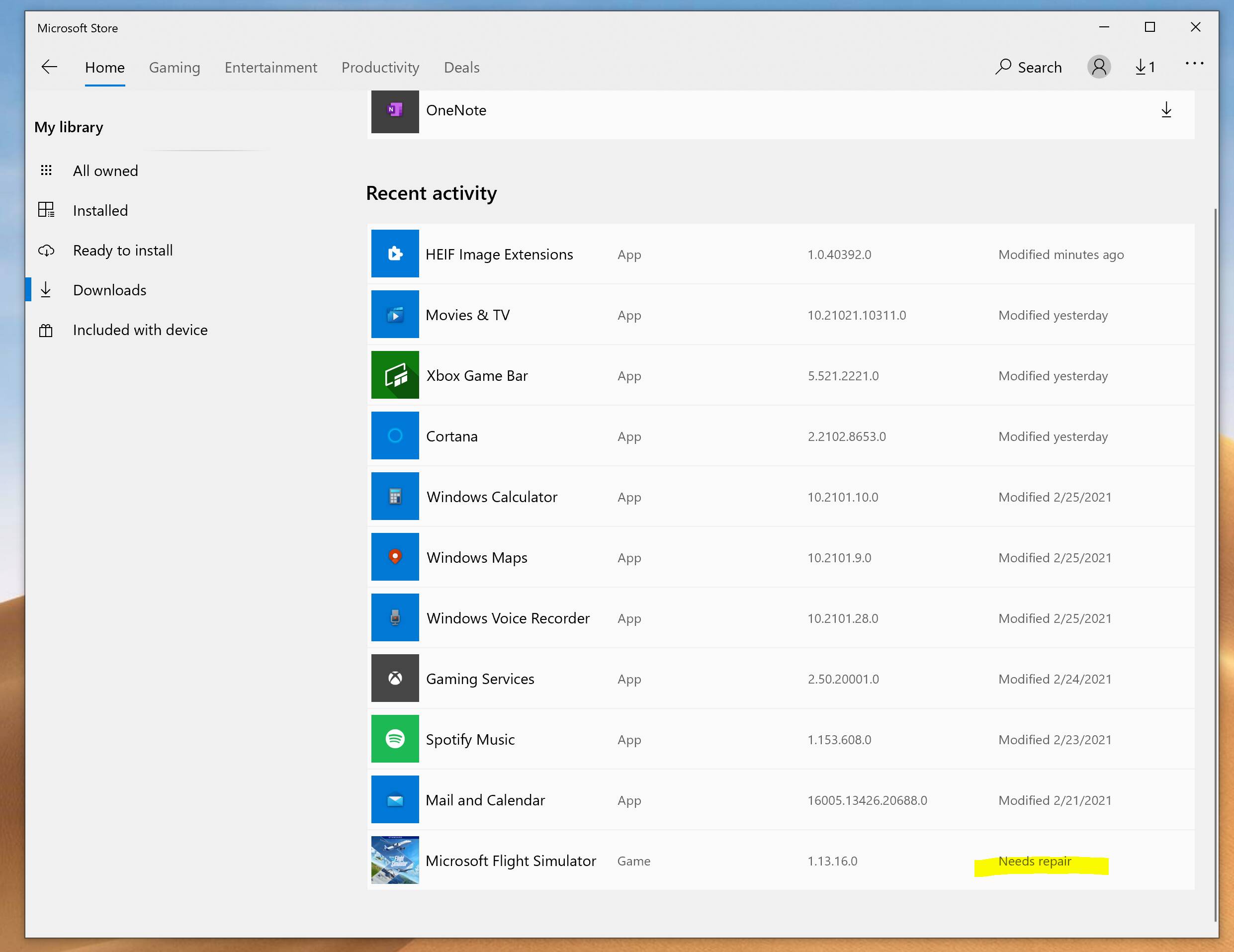Open the user account profile icon
The height and width of the screenshot is (952, 1234).
[x=1098, y=67]
